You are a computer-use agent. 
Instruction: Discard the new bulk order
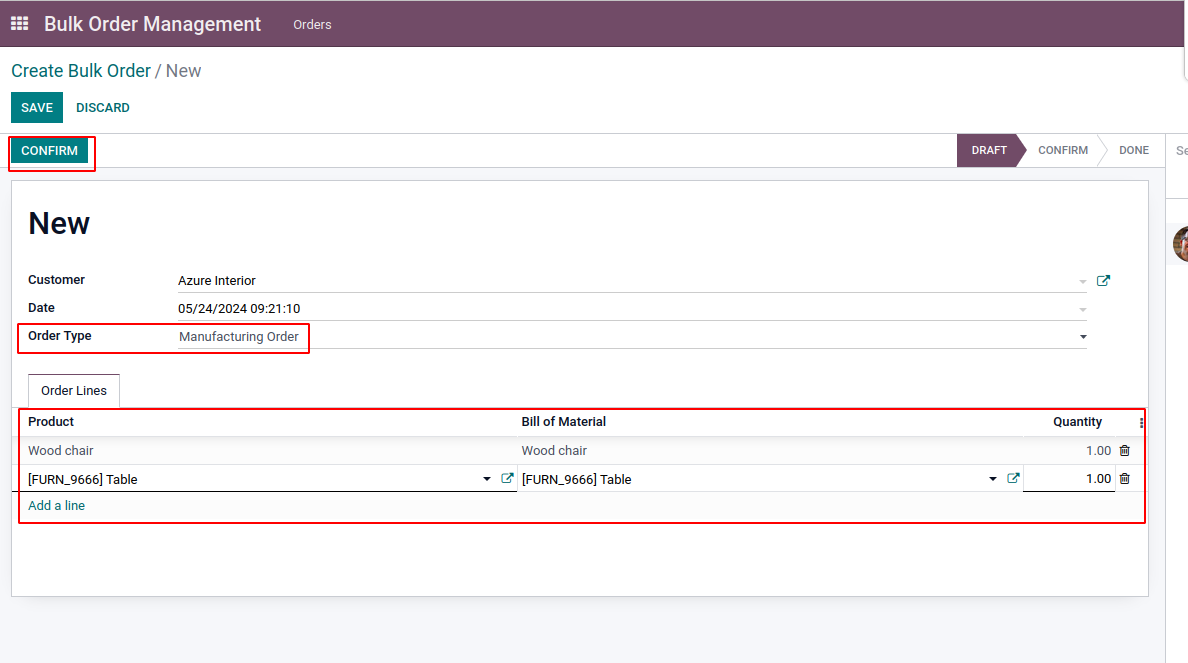[102, 108]
